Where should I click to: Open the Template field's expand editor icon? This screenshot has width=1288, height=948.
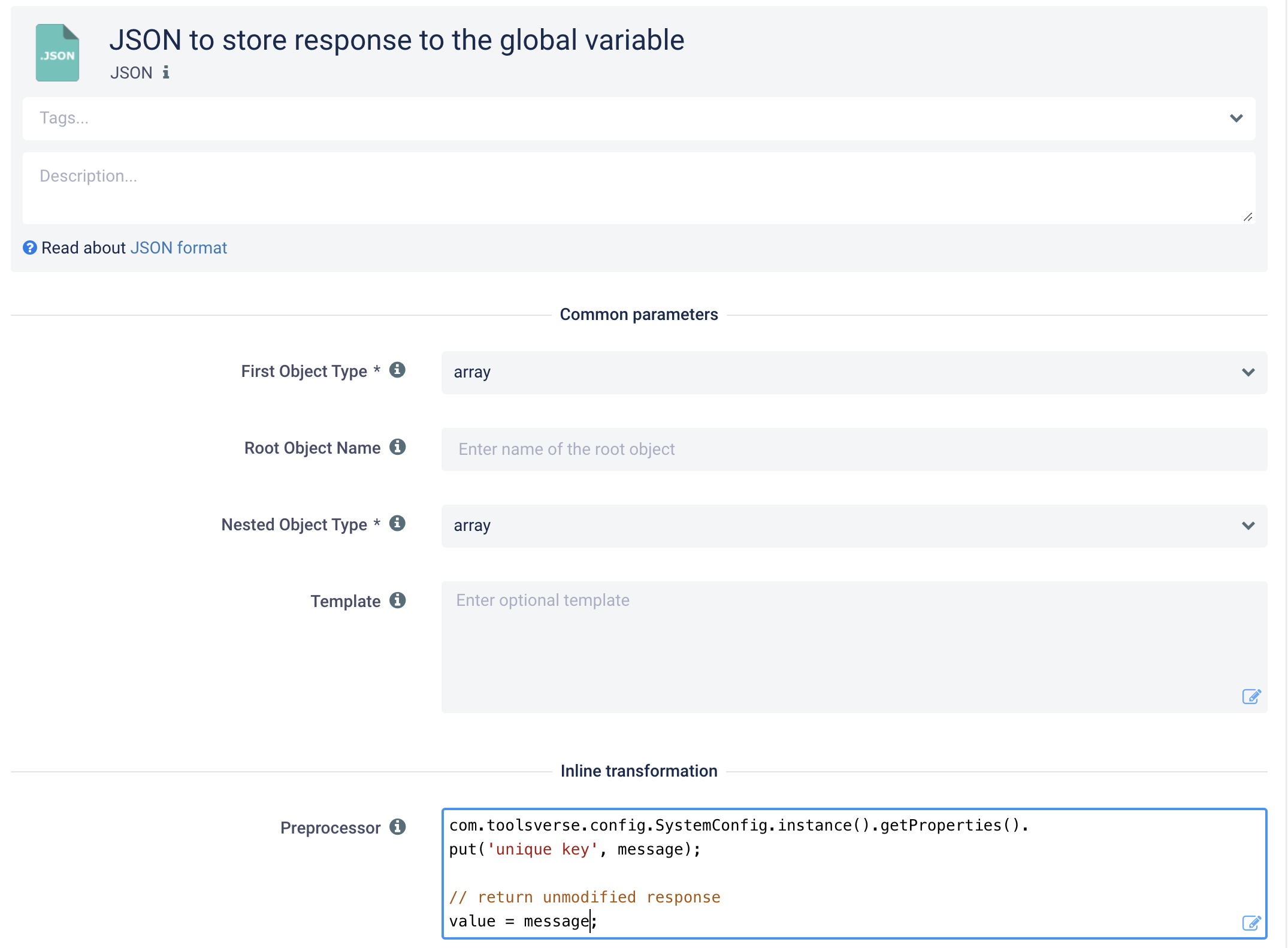(1251, 696)
